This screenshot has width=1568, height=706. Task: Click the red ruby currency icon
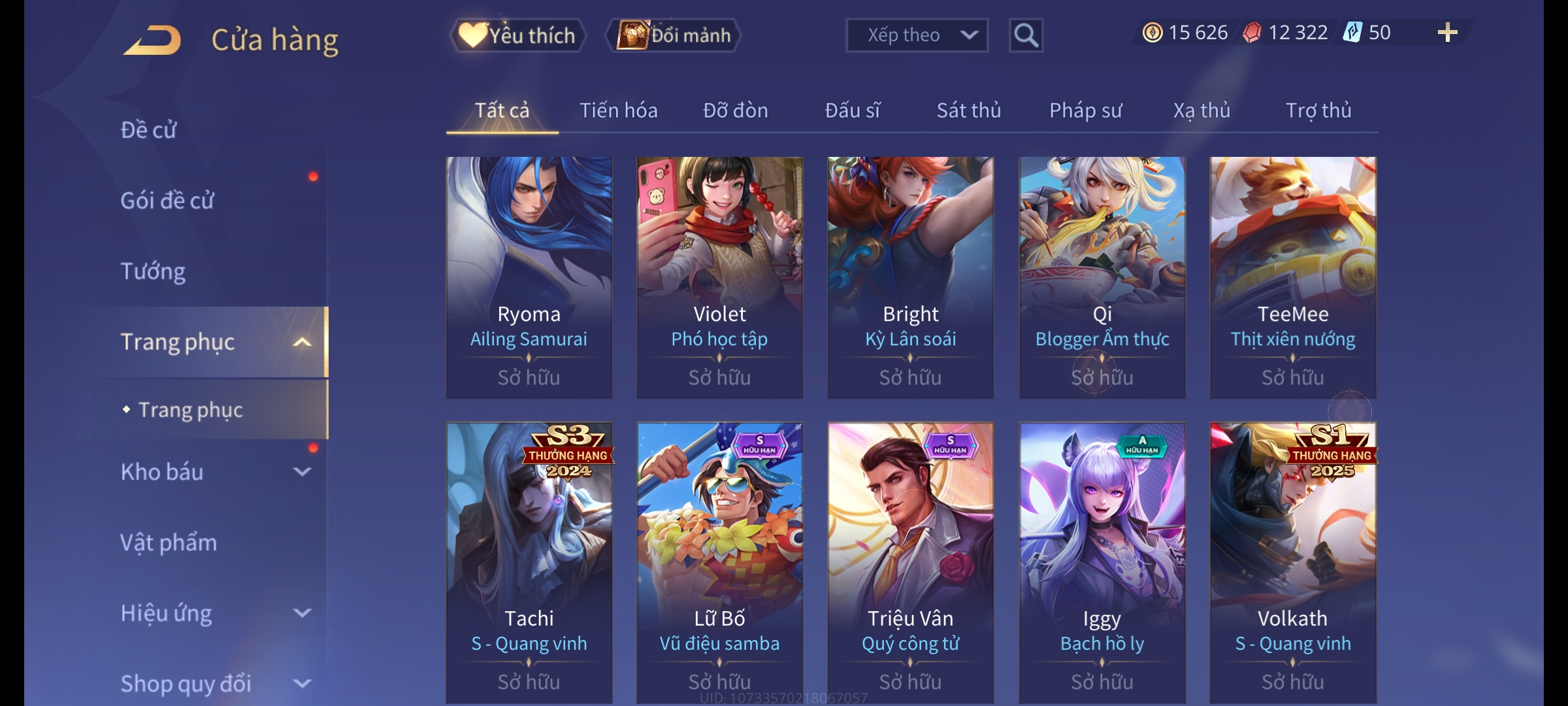1252,33
